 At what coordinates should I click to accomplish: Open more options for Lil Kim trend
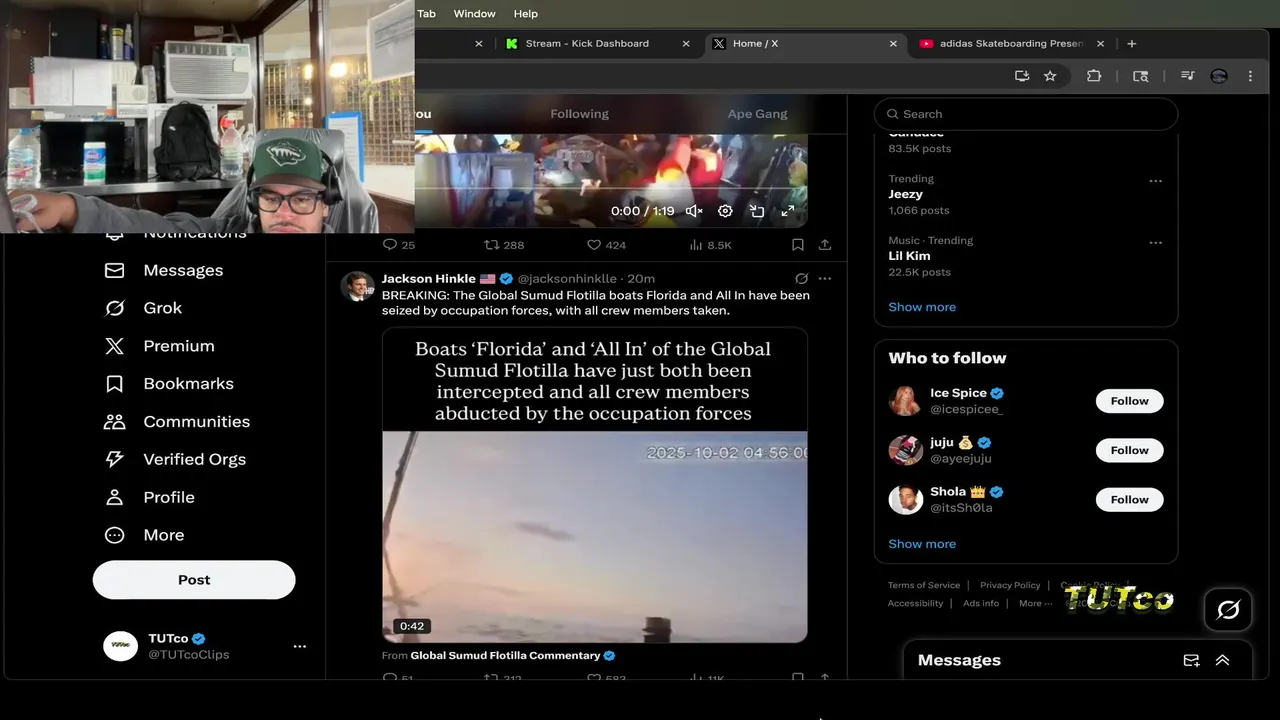coord(1156,243)
